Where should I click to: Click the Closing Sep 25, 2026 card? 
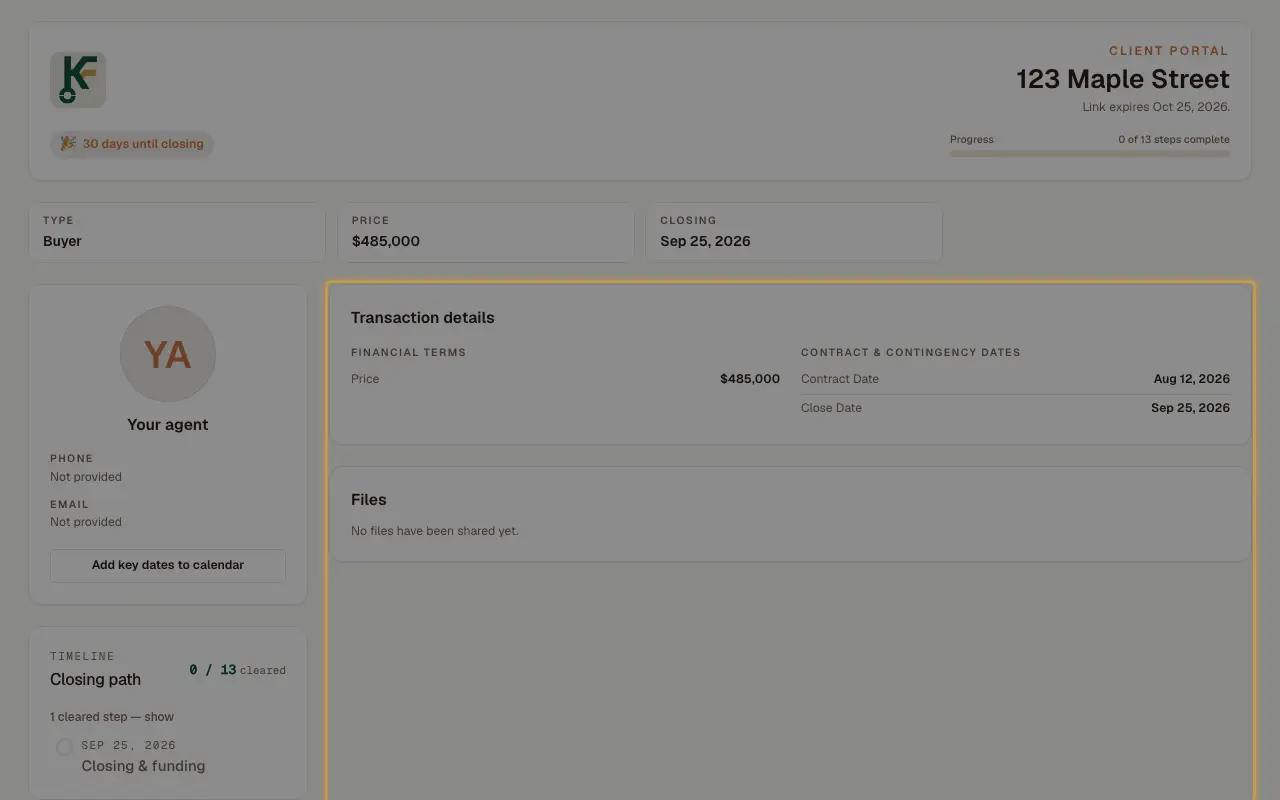coord(794,232)
